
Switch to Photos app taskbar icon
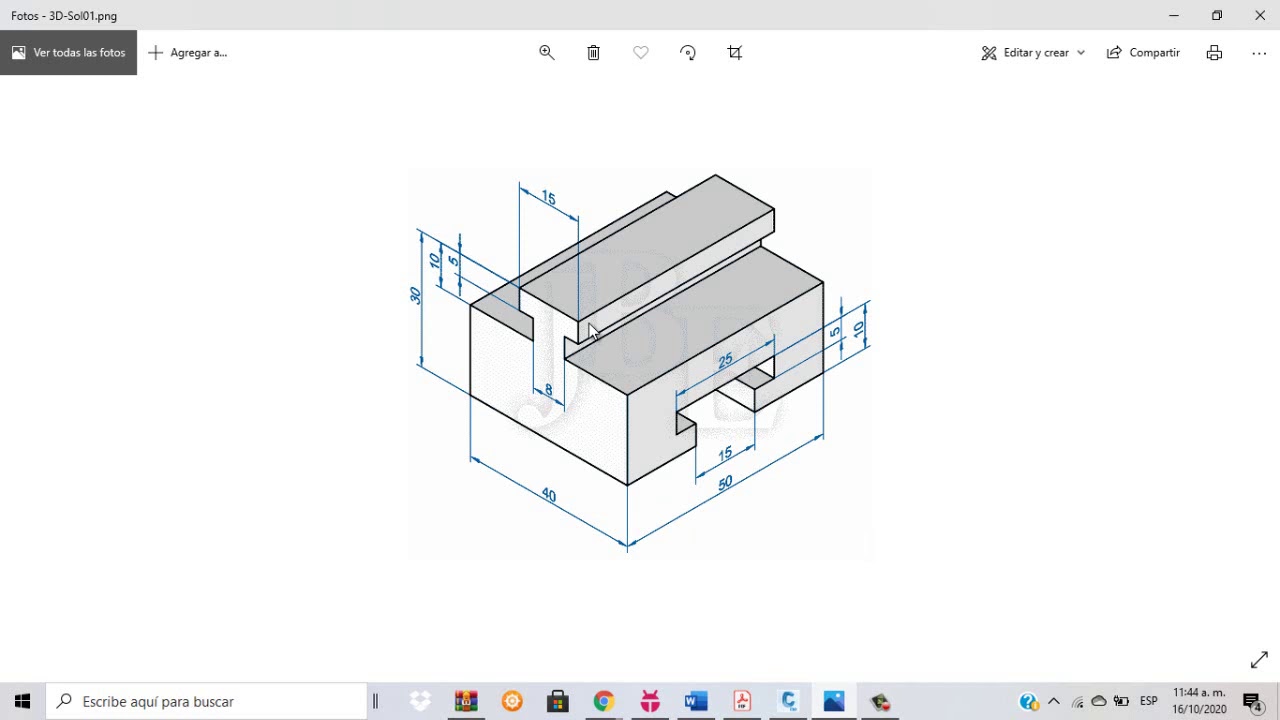[834, 701]
